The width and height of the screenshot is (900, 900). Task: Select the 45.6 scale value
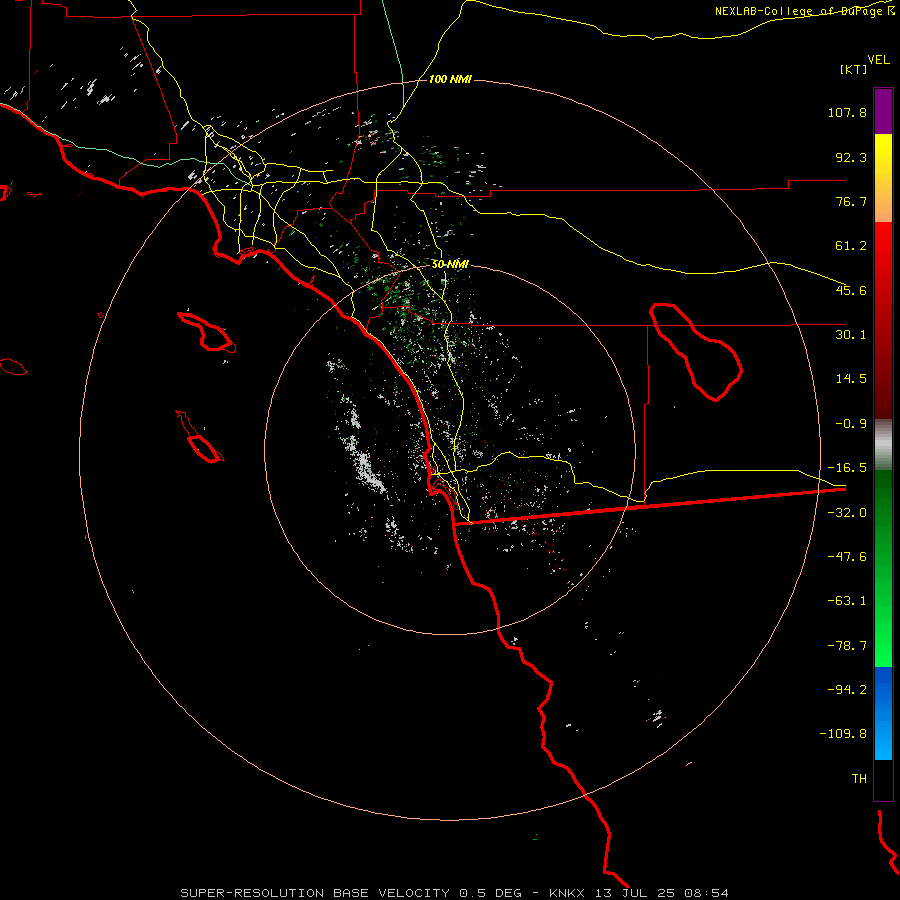click(851, 290)
